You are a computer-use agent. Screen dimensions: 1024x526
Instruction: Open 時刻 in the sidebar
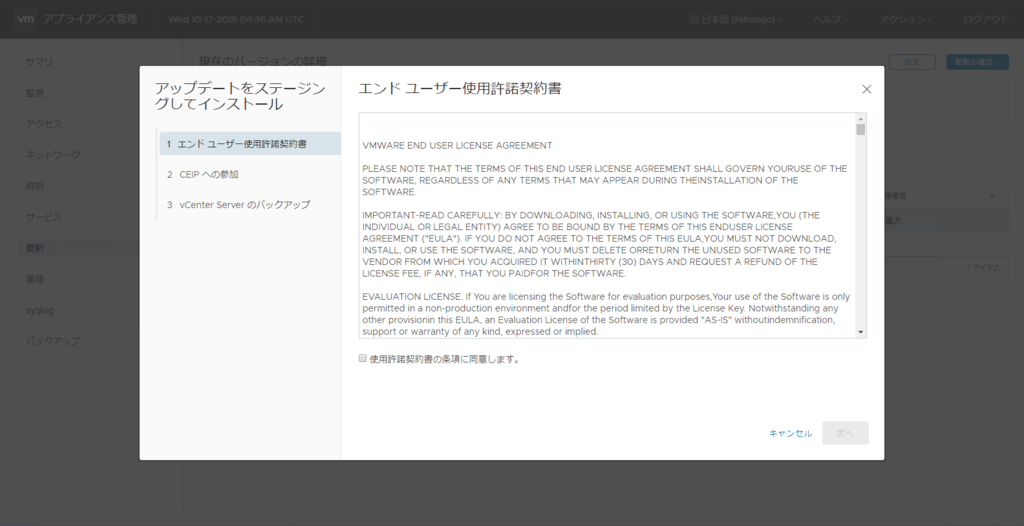(x=35, y=186)
